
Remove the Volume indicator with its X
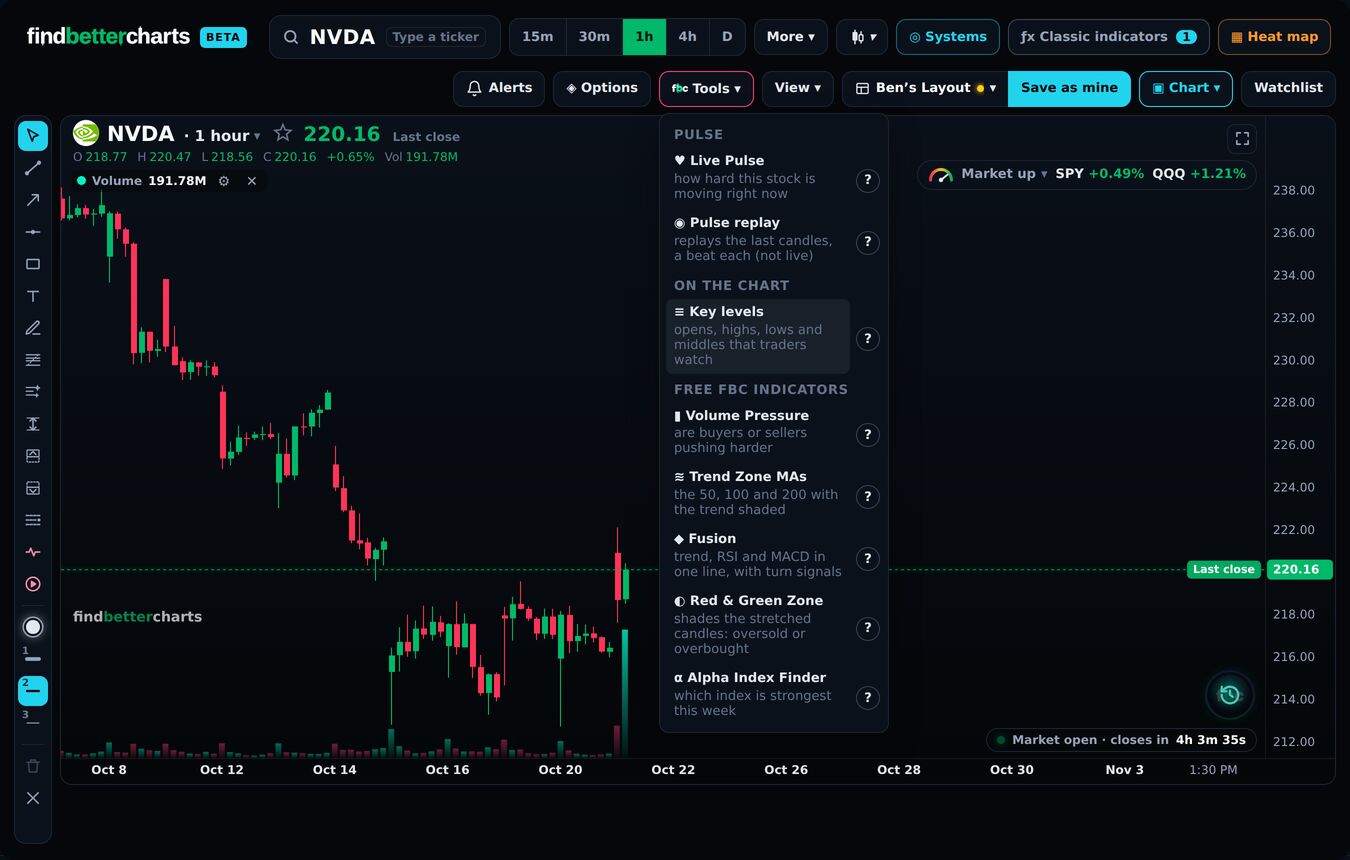coord(252,181)
